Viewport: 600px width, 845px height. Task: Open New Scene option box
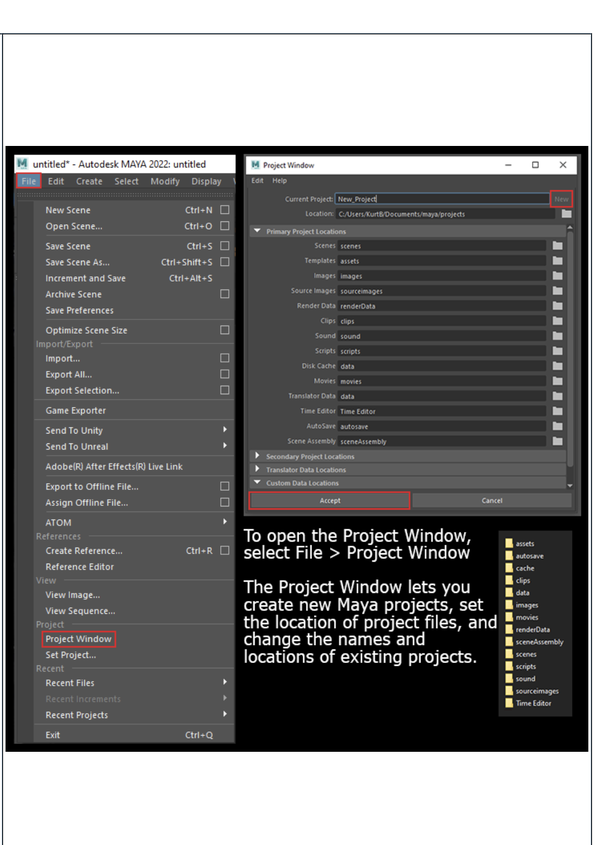225,210
